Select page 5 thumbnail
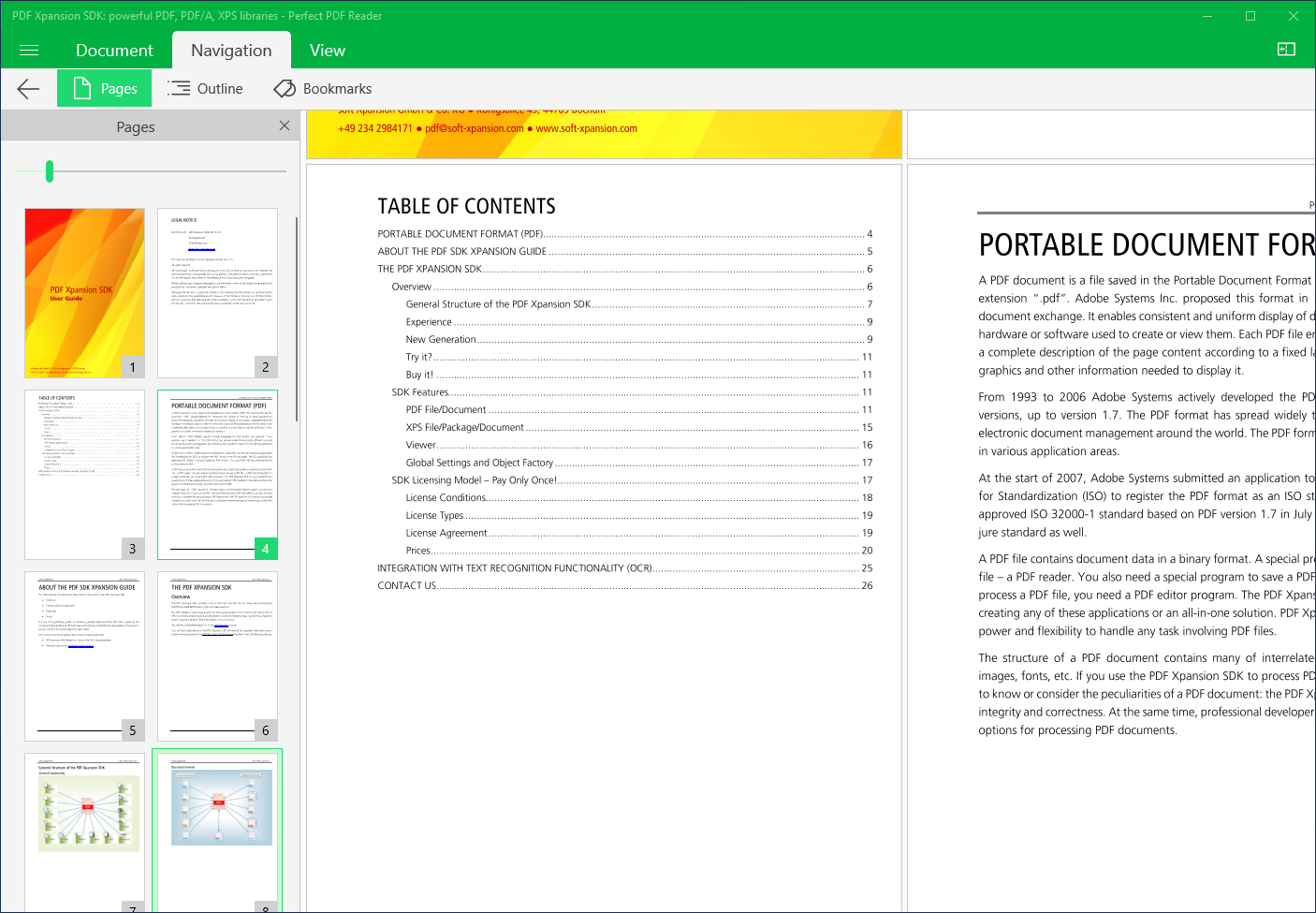 (85, 655)
